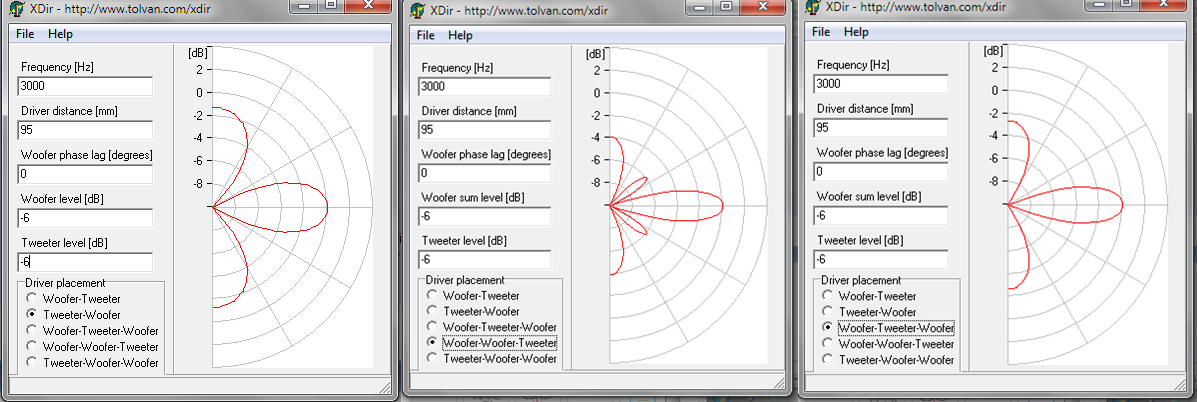The width and height of the screenshot is (1197, 402).
Task: Select Tweeter-Woofer-Woofer radio in right window
Action: tap(827, 360)
